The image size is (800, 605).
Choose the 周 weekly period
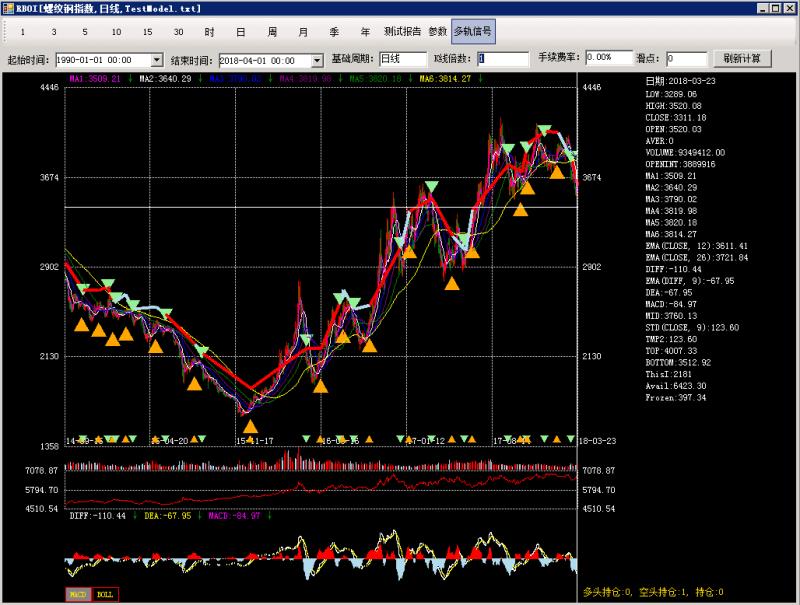[x=272, y=32]
